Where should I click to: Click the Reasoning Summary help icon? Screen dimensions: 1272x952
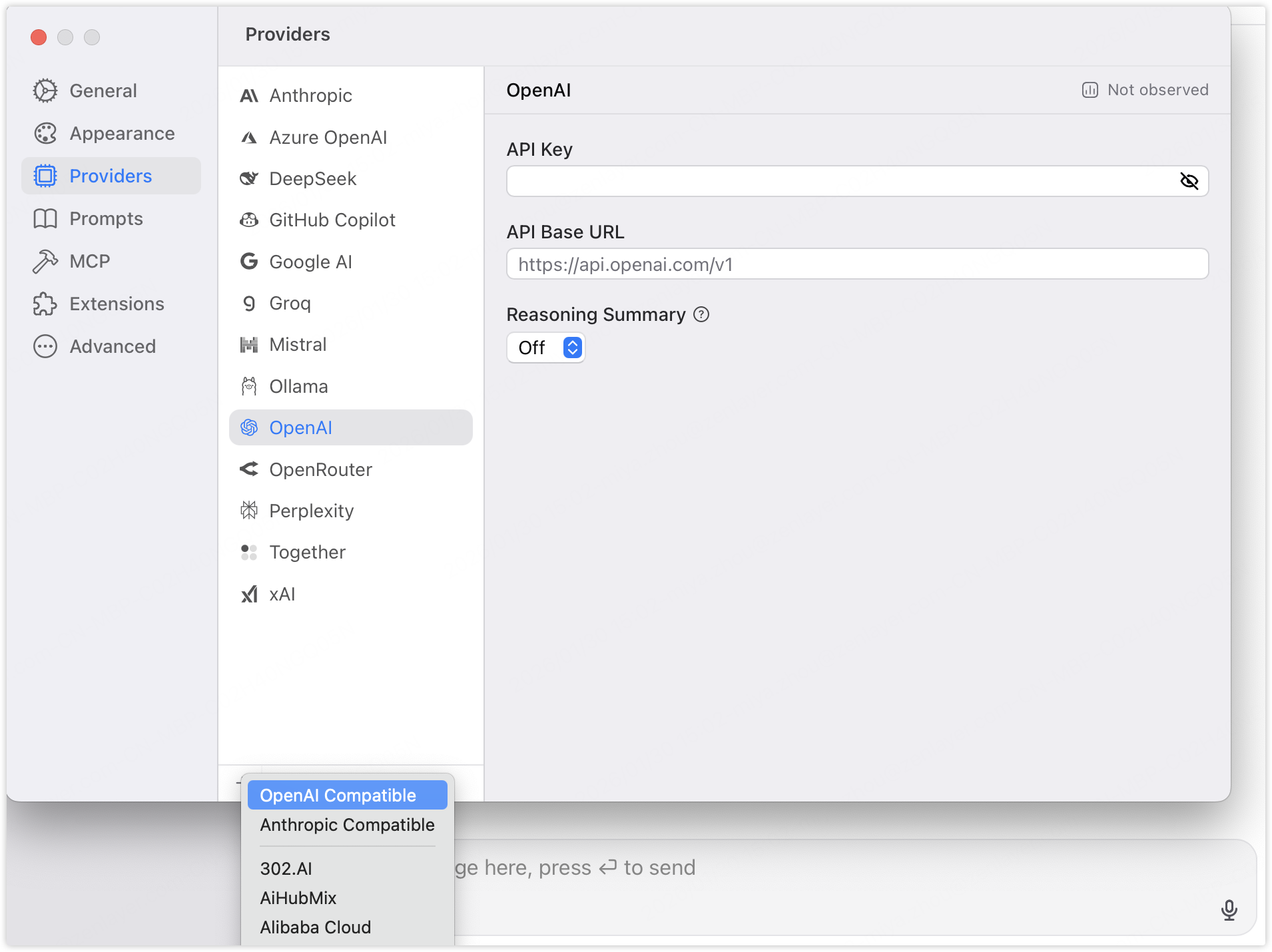[701, 314]
